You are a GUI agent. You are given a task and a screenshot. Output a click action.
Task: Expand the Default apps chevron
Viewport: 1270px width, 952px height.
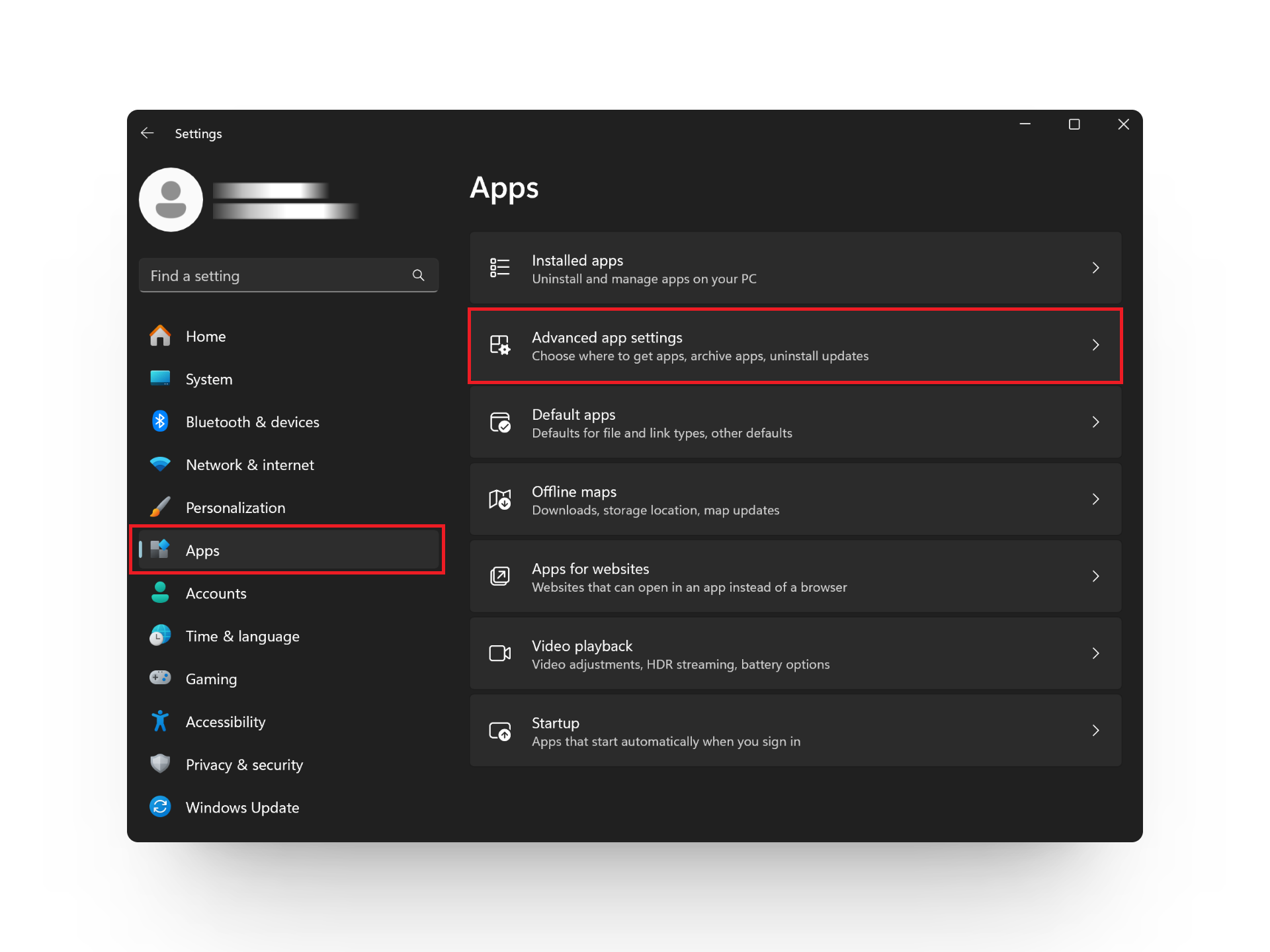(x=1095, y=422)
